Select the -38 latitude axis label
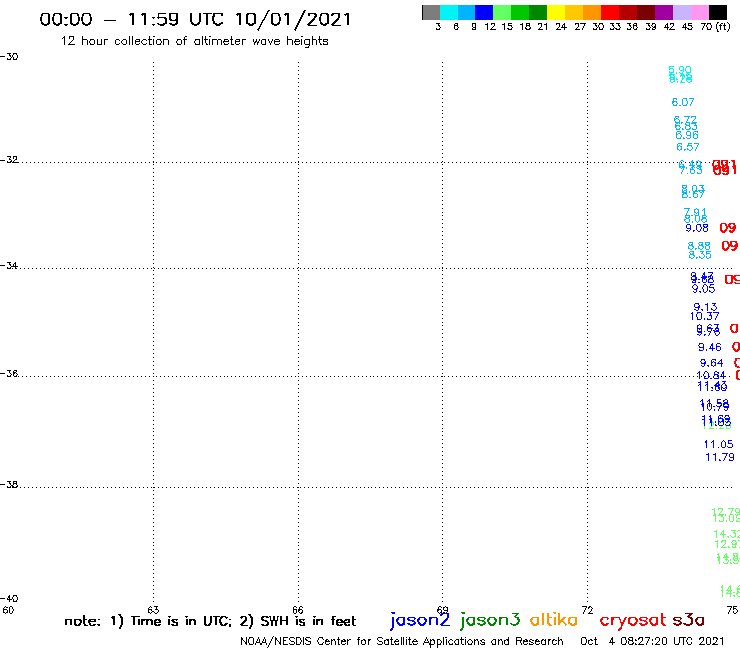 coord(9,485)
